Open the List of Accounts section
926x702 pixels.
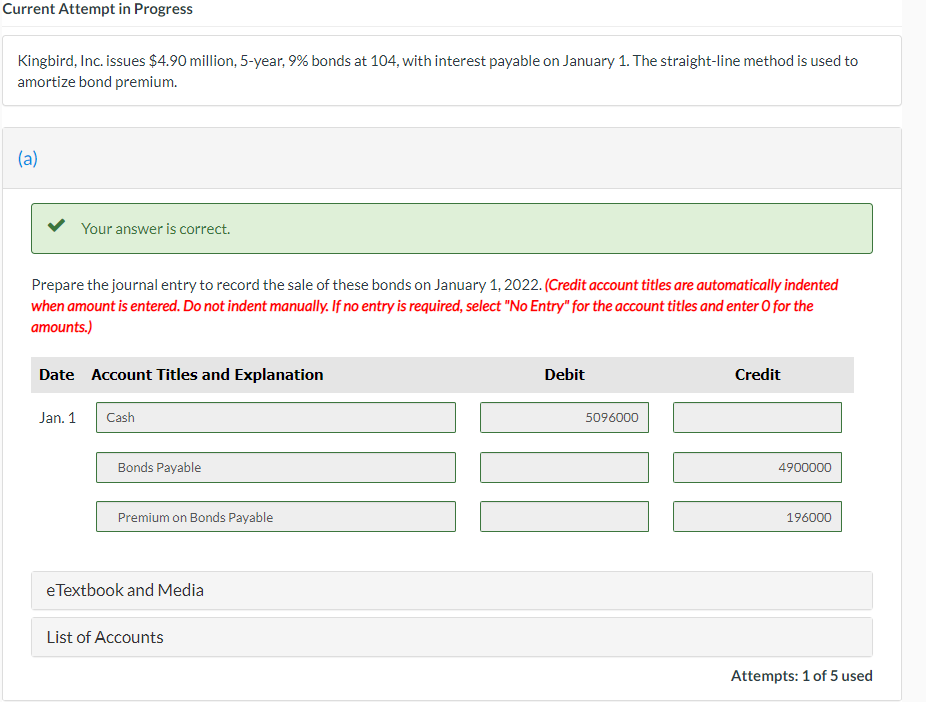[x=452, y=637]
